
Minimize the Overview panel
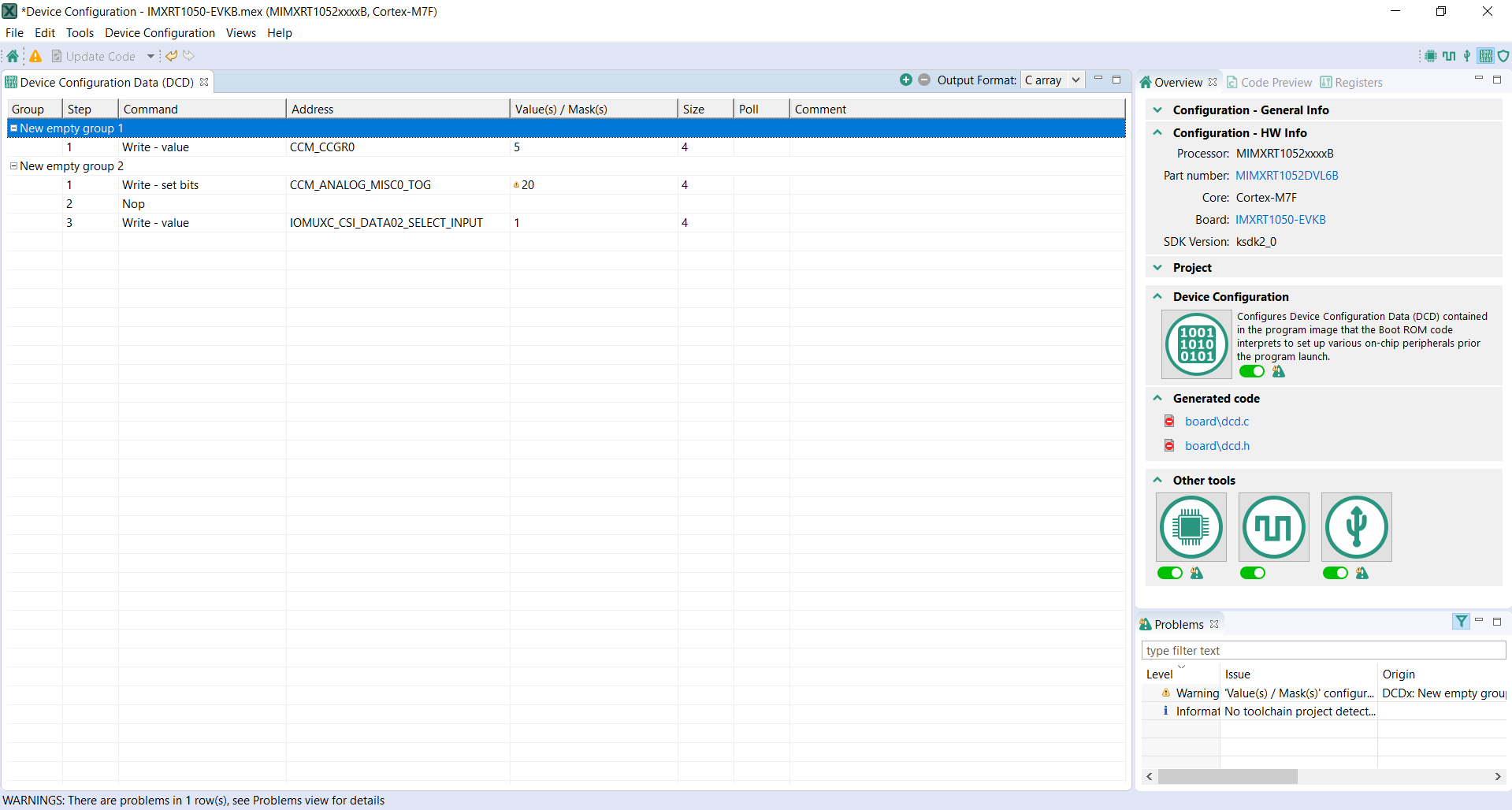point(1479,79)
